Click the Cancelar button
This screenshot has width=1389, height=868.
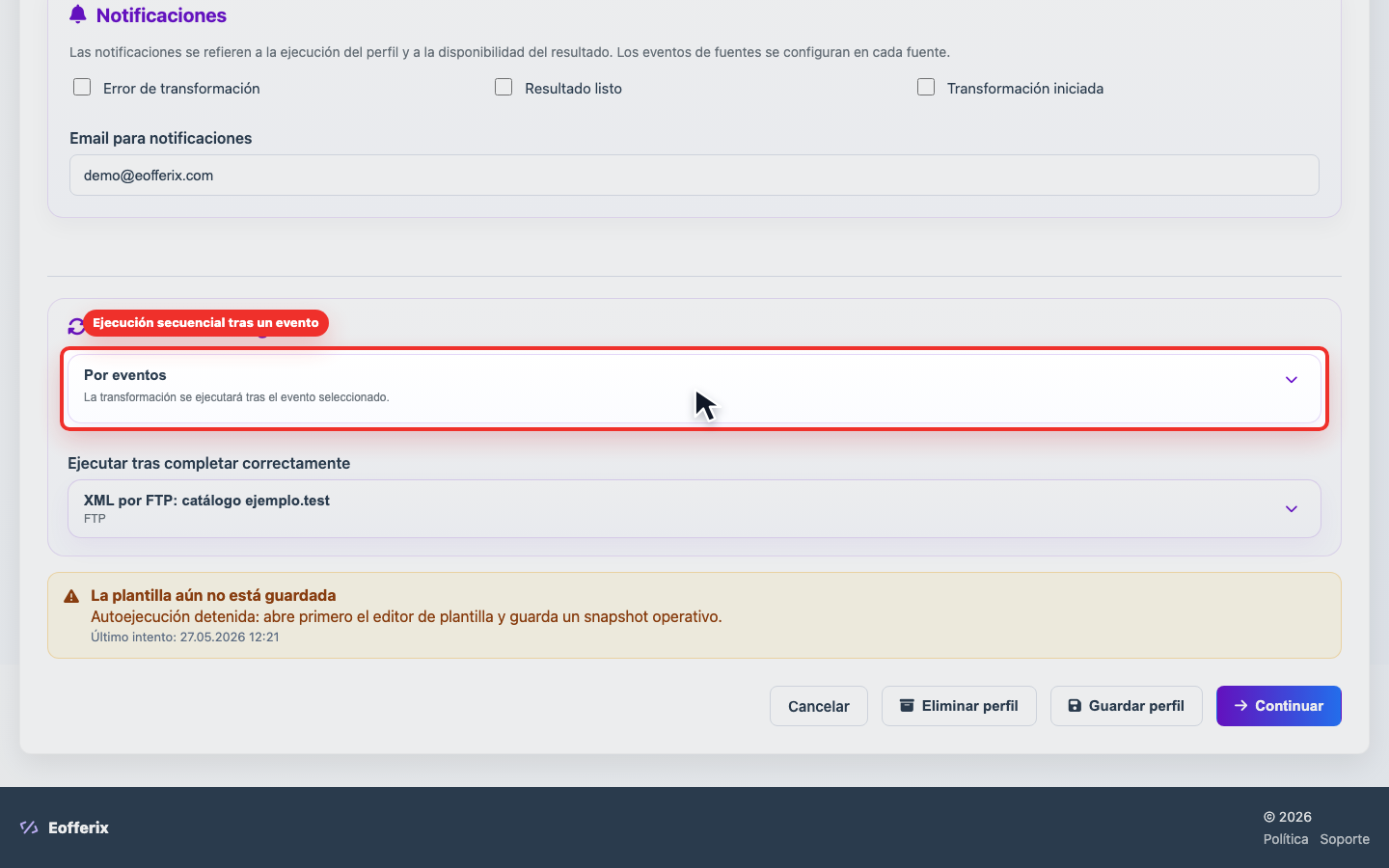click(x=819, y=706)
